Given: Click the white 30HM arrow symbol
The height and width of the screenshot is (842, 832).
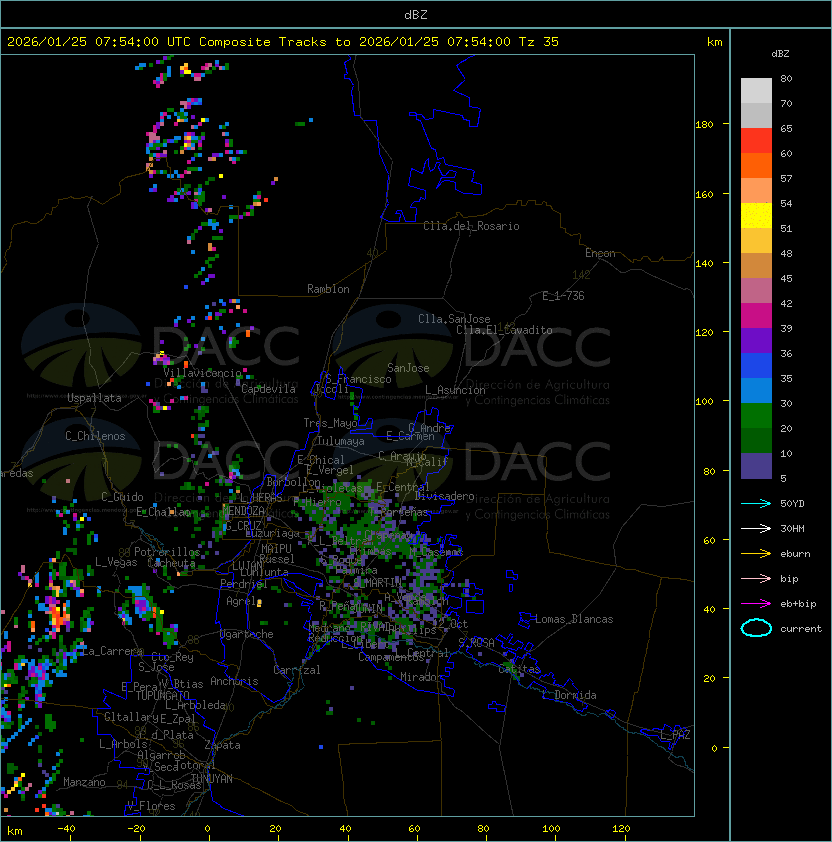Looking at the screenshot, I should [x=756, y=528].
